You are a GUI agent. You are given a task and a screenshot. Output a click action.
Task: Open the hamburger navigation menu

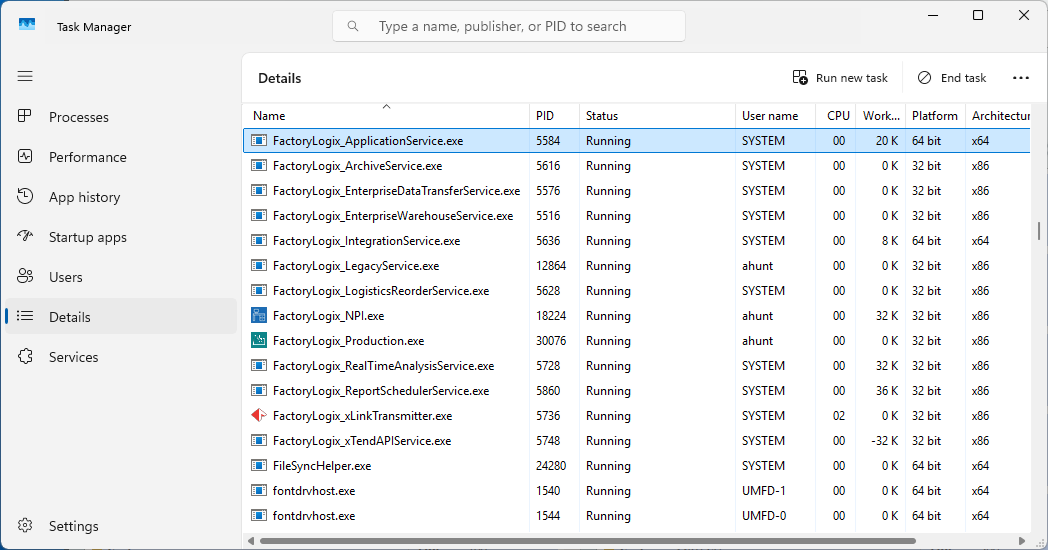click(x=25, y=76)
